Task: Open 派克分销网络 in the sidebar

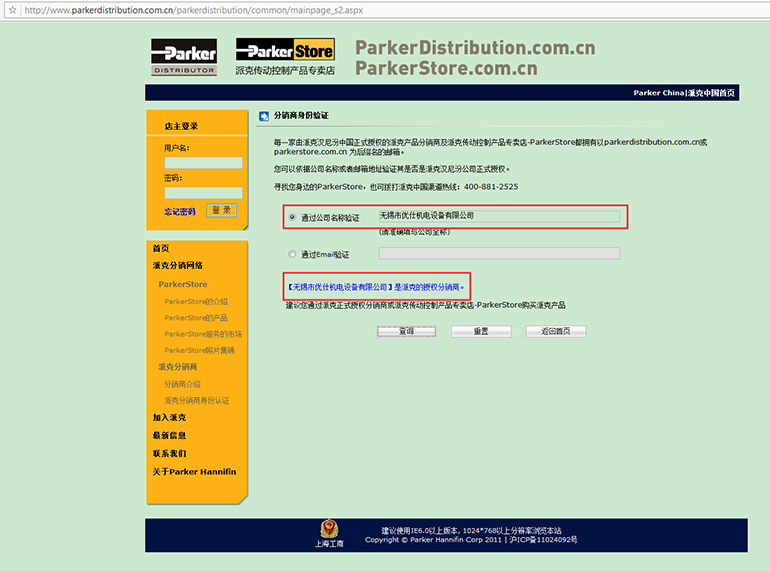Action: pos(178,266)
